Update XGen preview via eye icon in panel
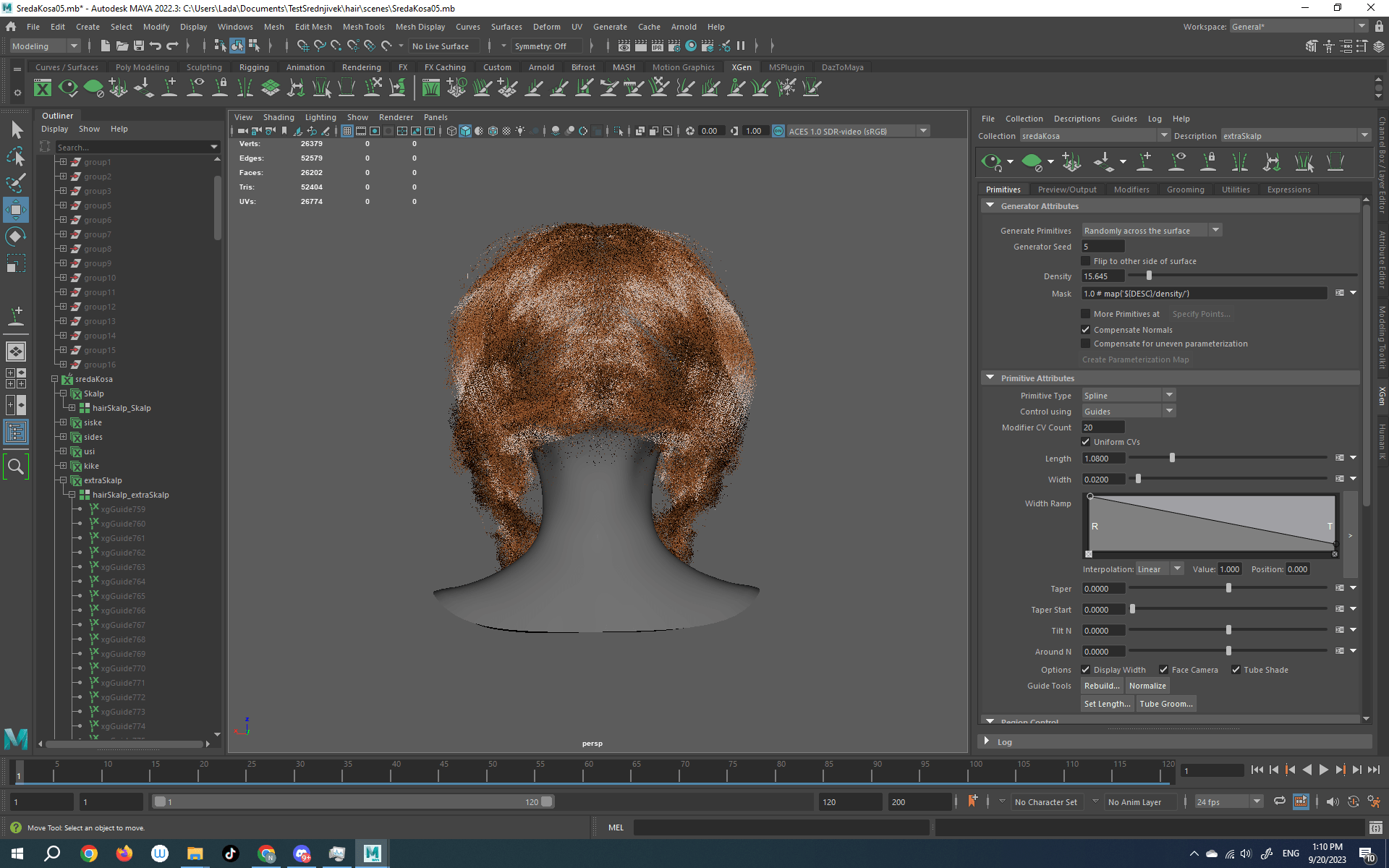This screenshot has height=868, width=1389. [x=992, y=161]
